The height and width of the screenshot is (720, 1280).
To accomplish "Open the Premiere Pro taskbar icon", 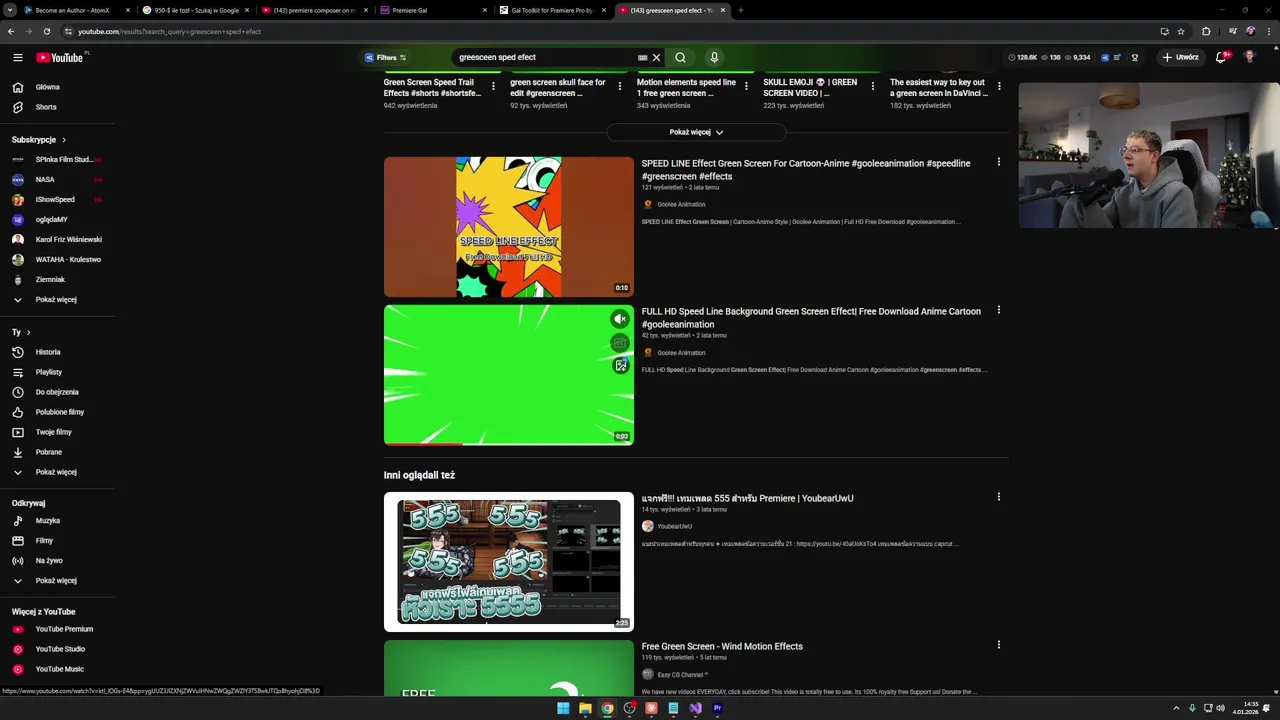I will click(717, 708).
